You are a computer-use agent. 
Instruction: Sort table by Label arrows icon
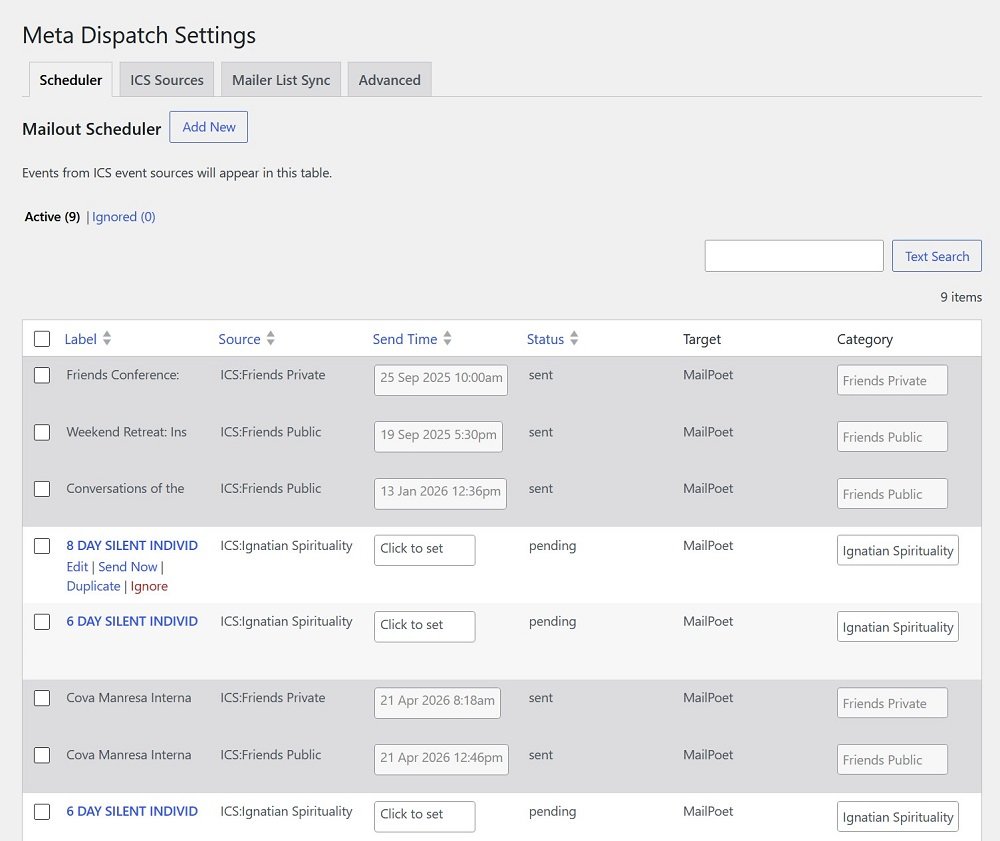[107, 339]
